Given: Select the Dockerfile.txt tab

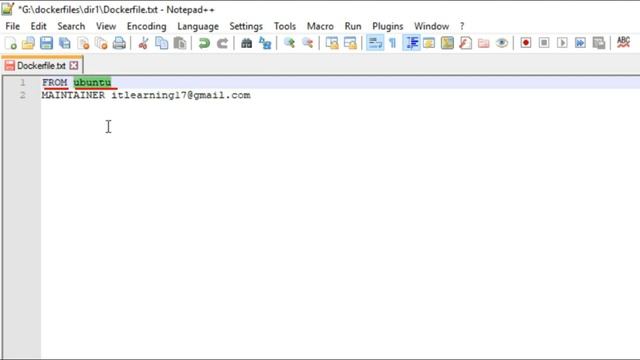Looking at the screenshot, I should click(41, 65).
